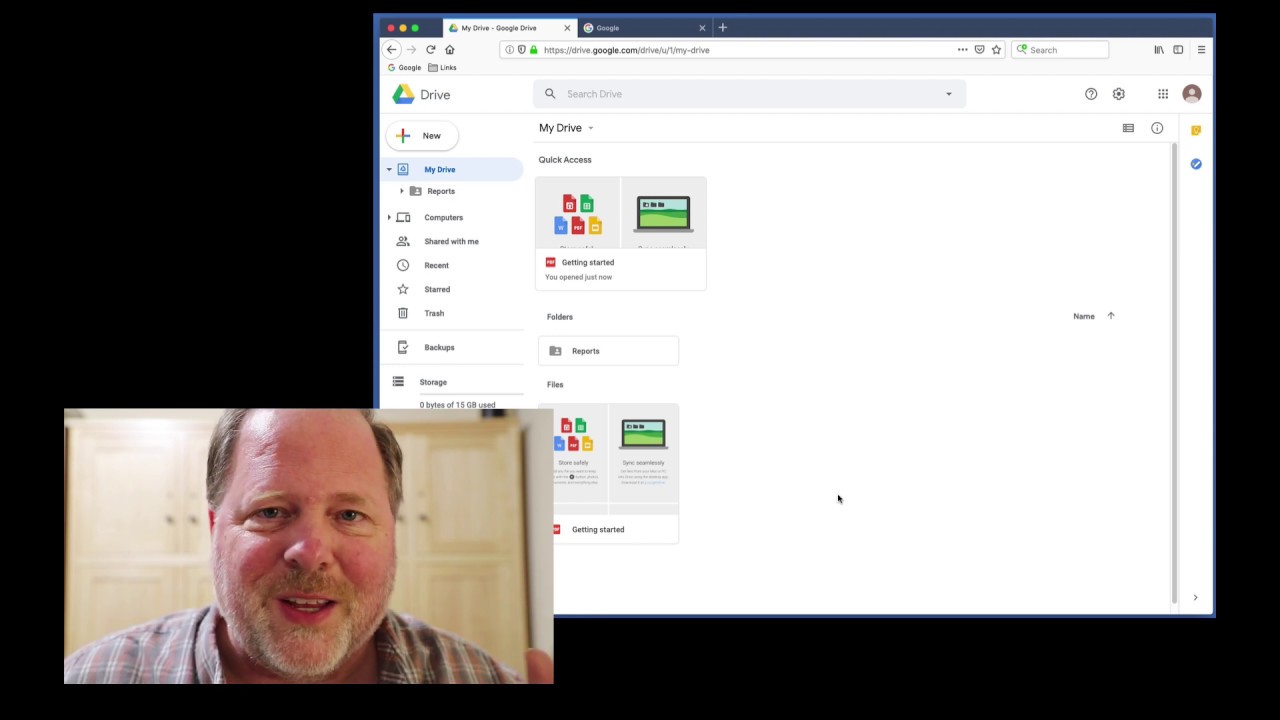Collapse the side panel chevron
1280x720 pixels.
click(x=1195, y=598)
